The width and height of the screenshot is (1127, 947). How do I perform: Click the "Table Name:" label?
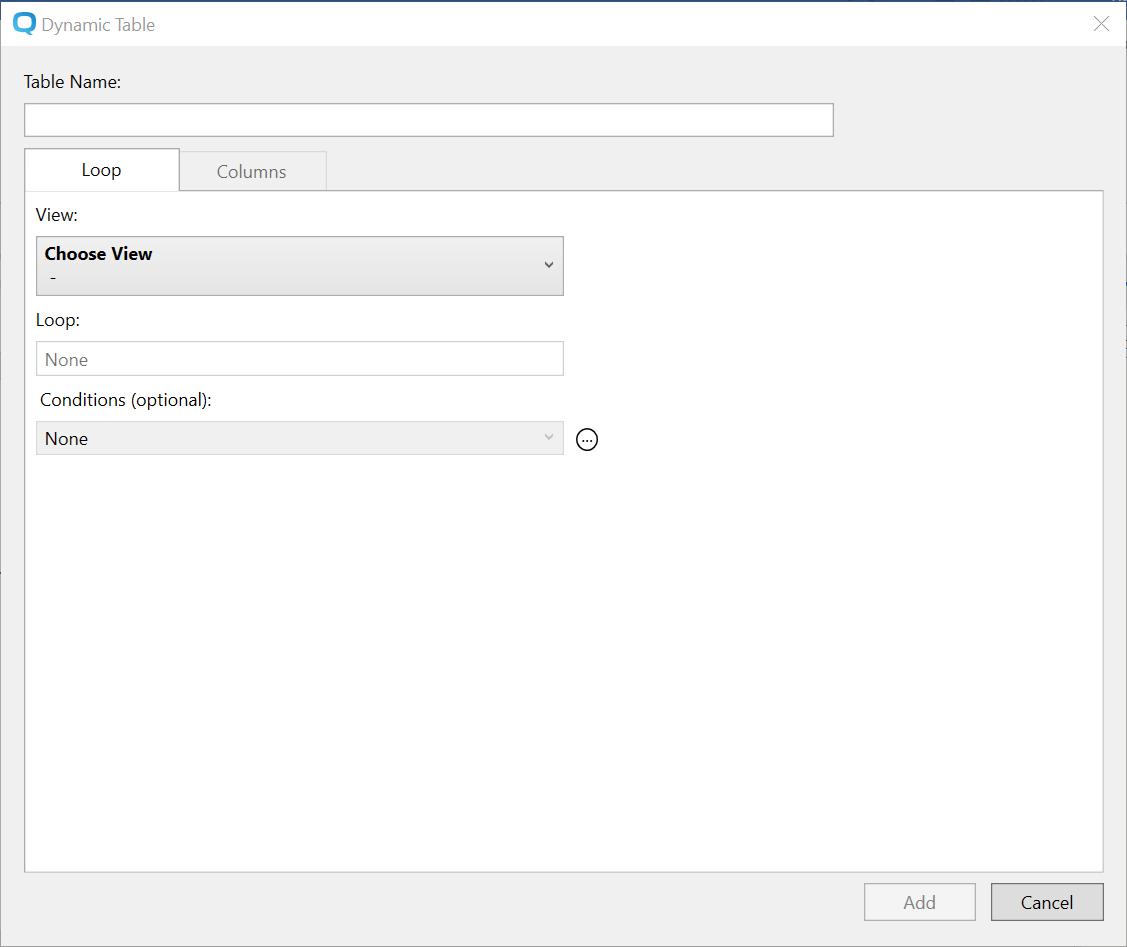pos(72,82)
